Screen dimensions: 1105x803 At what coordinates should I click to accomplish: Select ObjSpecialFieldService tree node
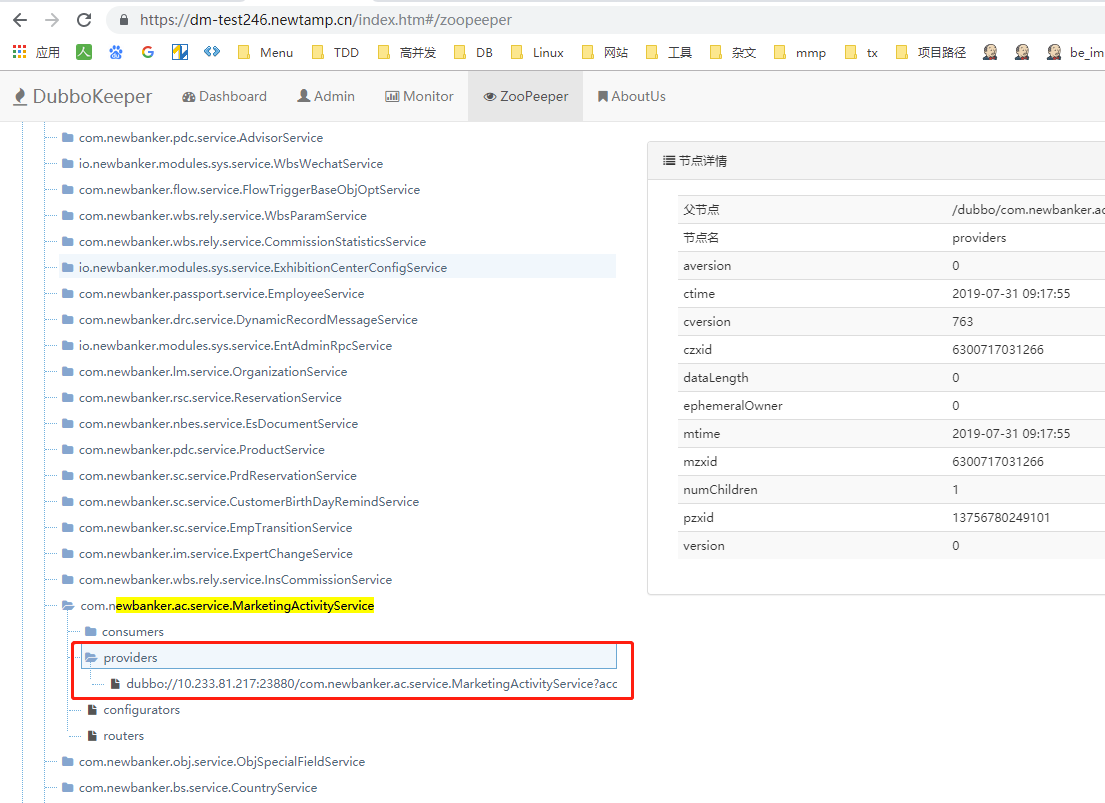click(x=222, y=762)
